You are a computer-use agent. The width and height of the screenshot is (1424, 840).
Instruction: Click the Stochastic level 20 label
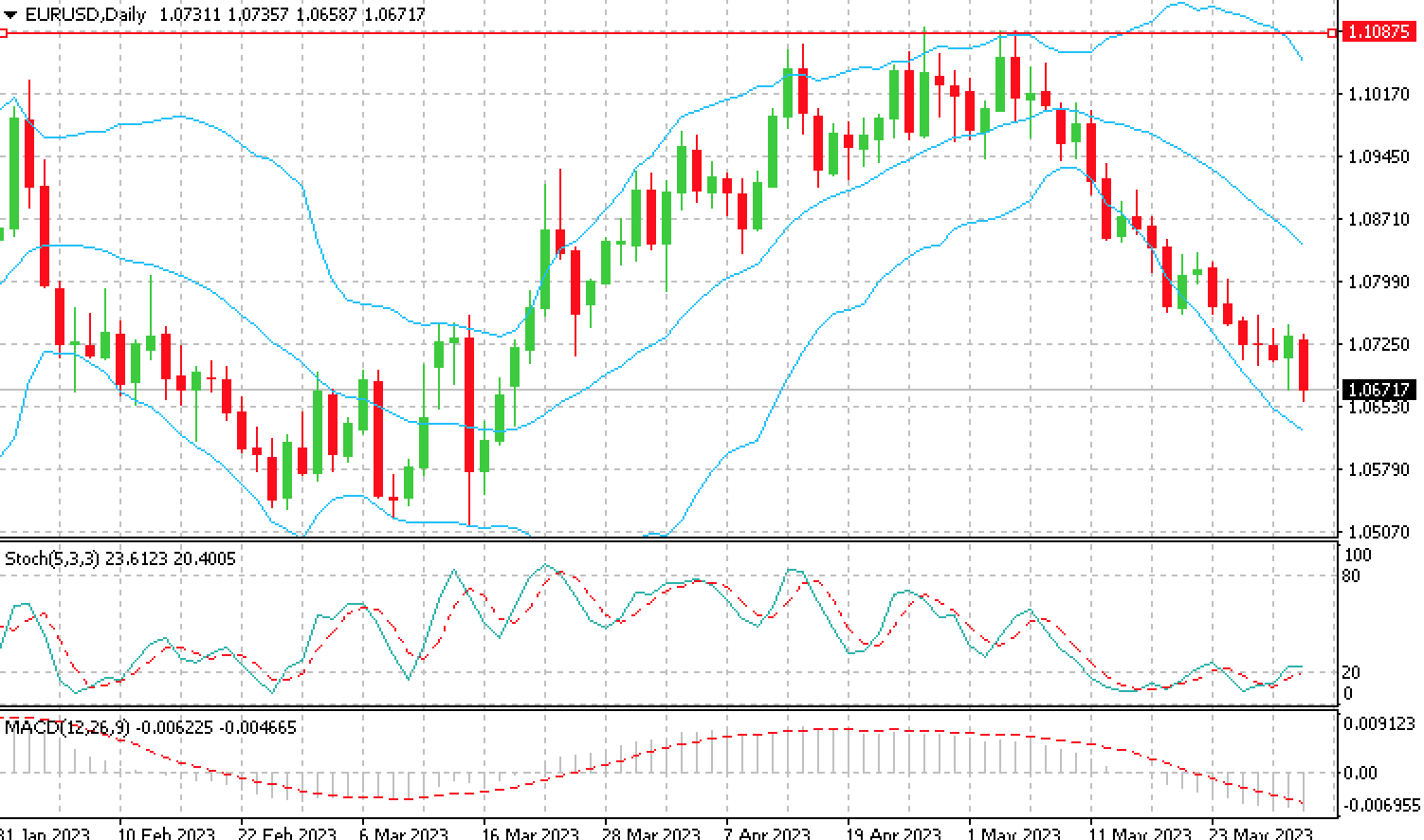pyautogui.click(x=1352, y=672)
